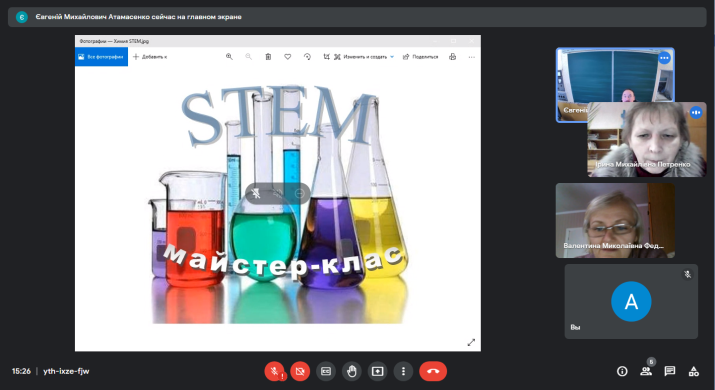
Task: Click the heart favorite icon in Photos
Action: [288, 57]
